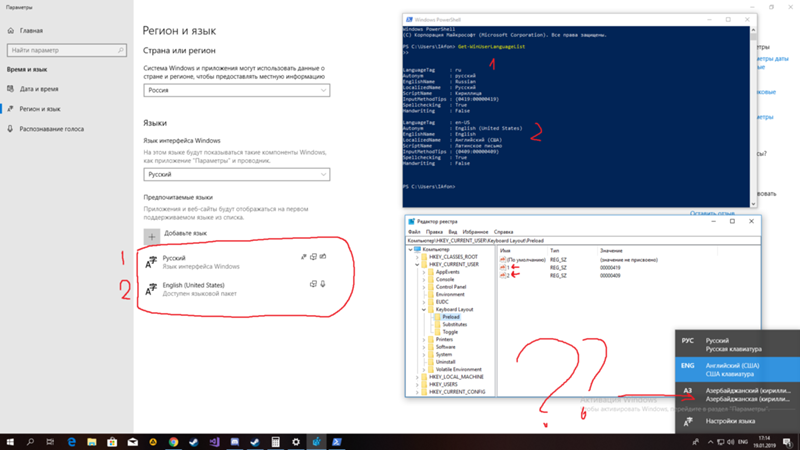Image resolution: width=800 pixels, height=450 pixels.
Task: Click the ENG input indicator in tray
Action: coord(743,442)
